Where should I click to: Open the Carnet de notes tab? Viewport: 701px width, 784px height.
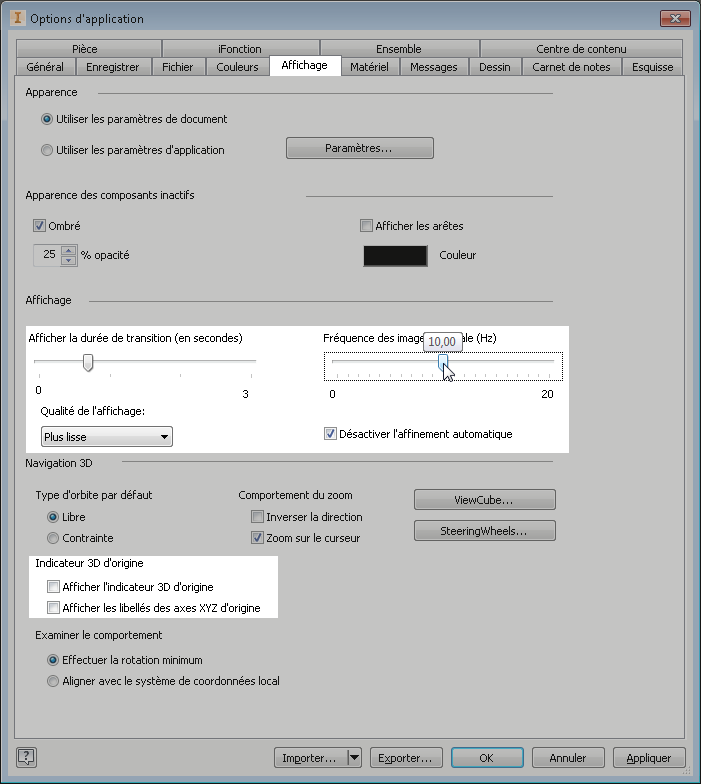tap(572, 66)
